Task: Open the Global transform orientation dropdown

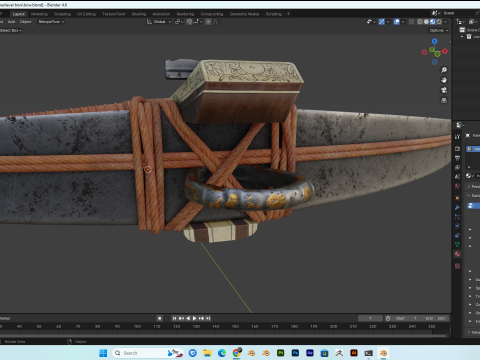Action: point(159,22)
